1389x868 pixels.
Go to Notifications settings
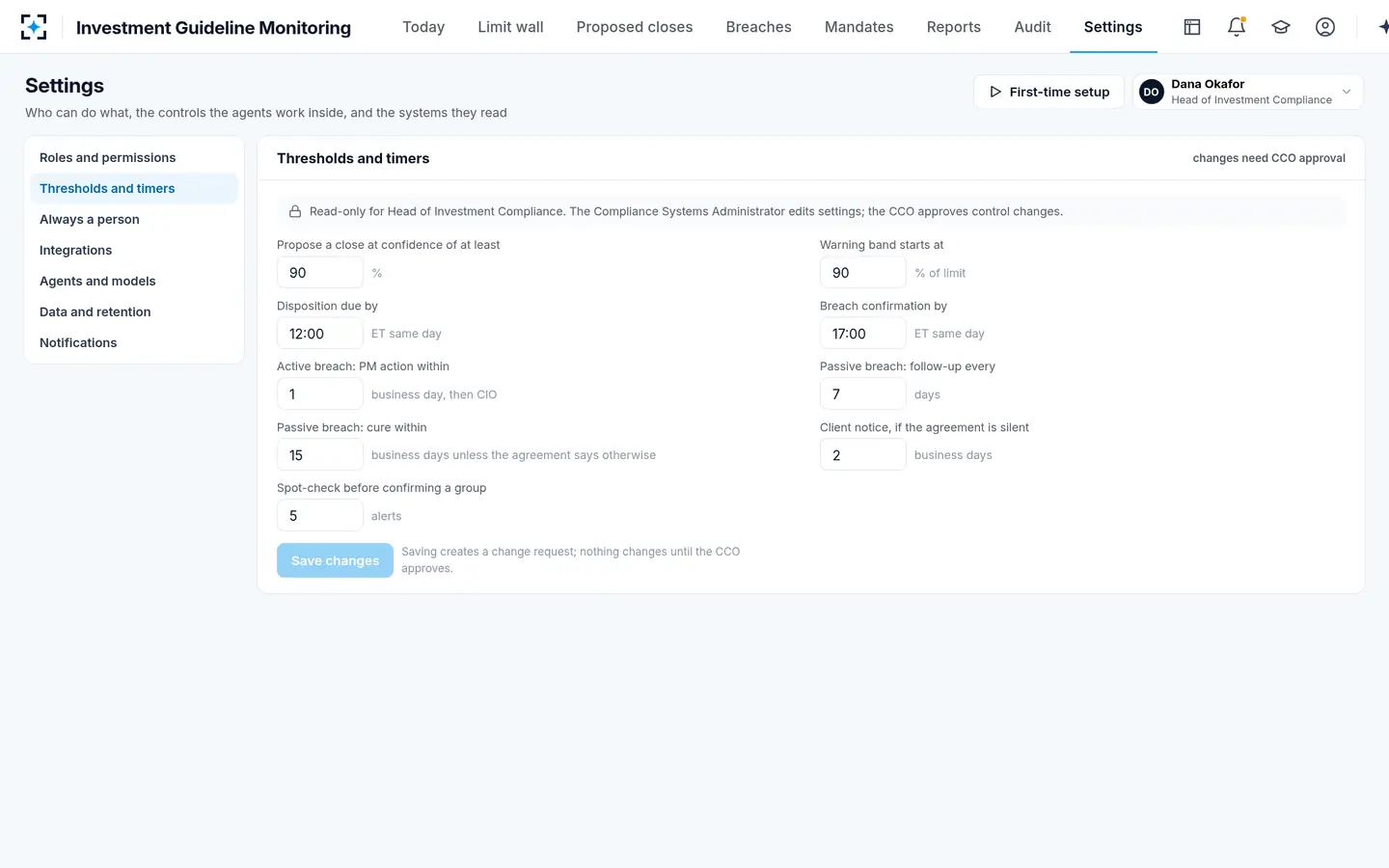(x=134, y=342)
